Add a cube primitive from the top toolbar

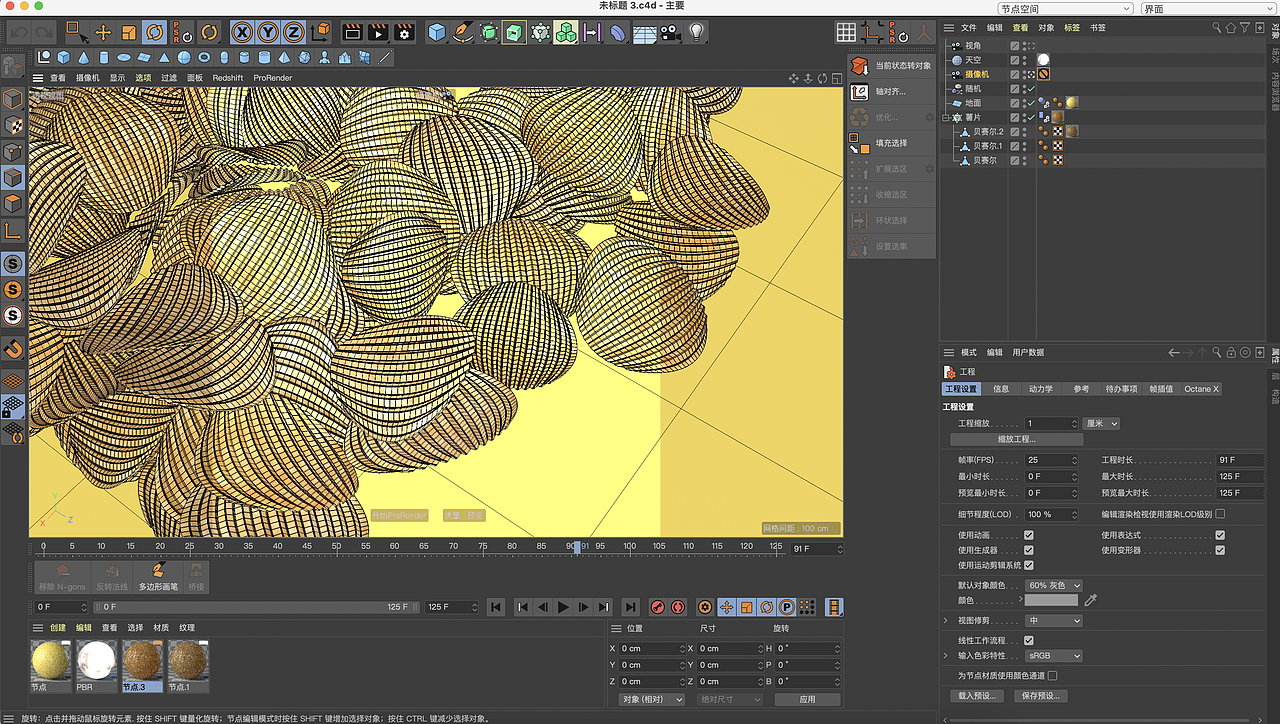(437, 33)
